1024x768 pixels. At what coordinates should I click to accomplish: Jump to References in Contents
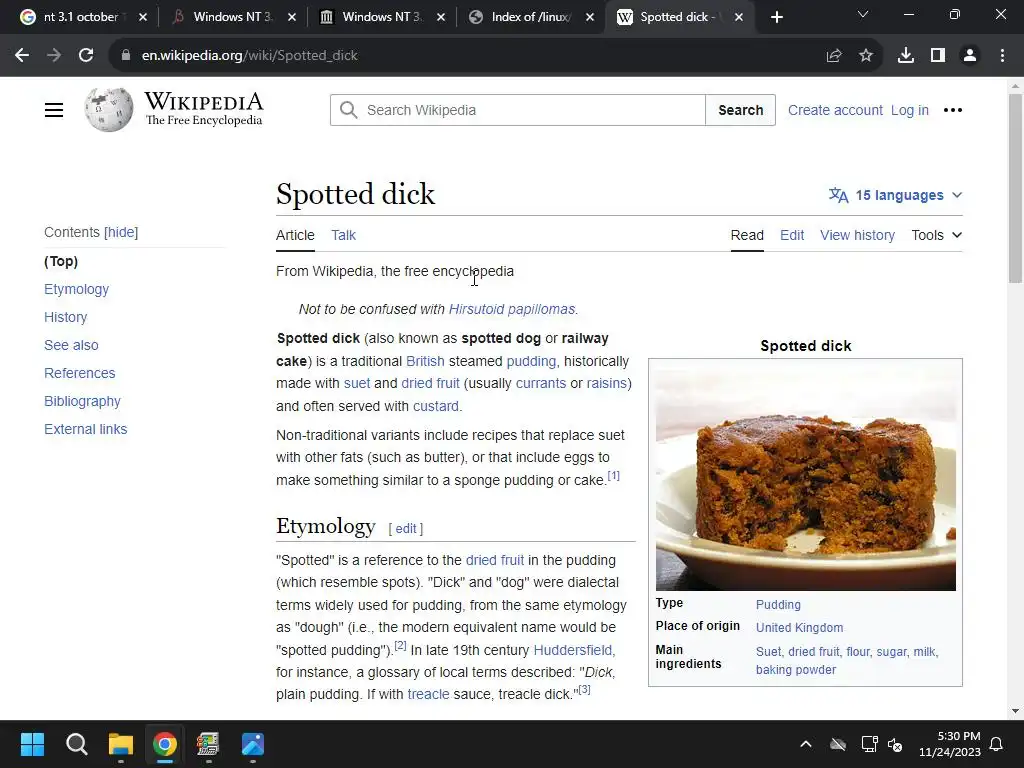pyautogui.click(x=80, y=374)
